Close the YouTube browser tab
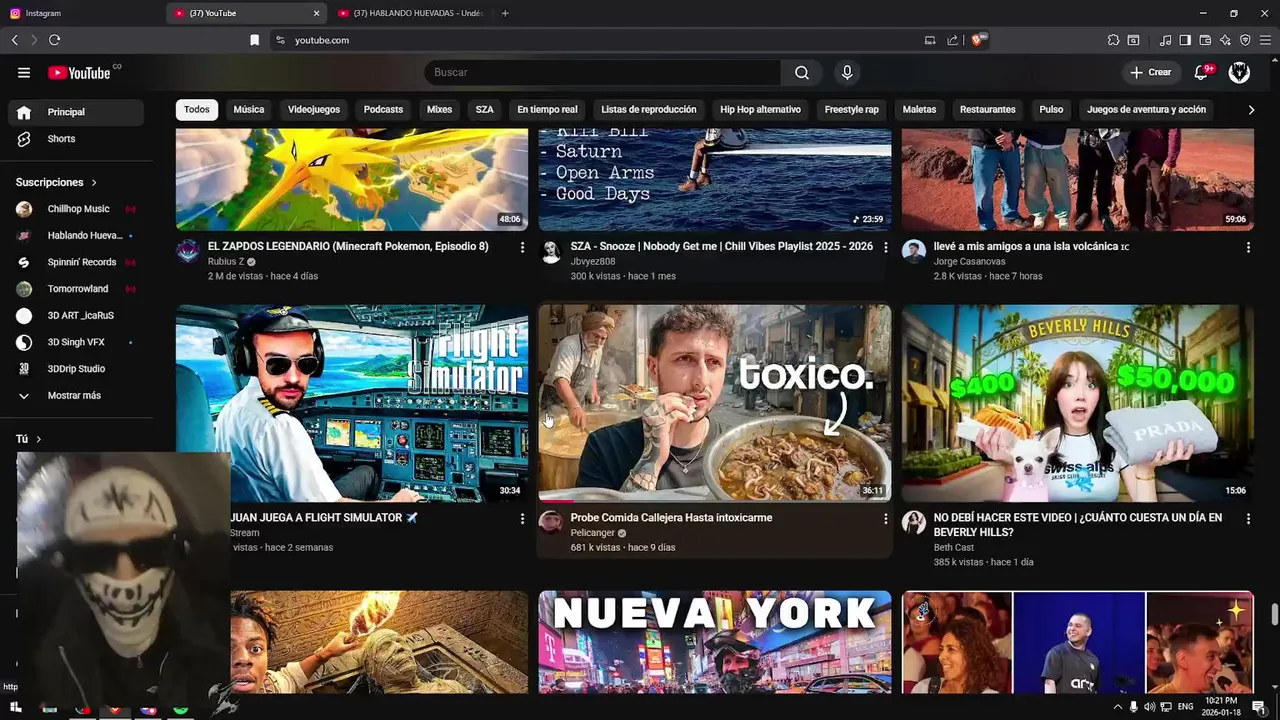The width and height of the screenshot is (1280, 720). (x=317, y=13)
